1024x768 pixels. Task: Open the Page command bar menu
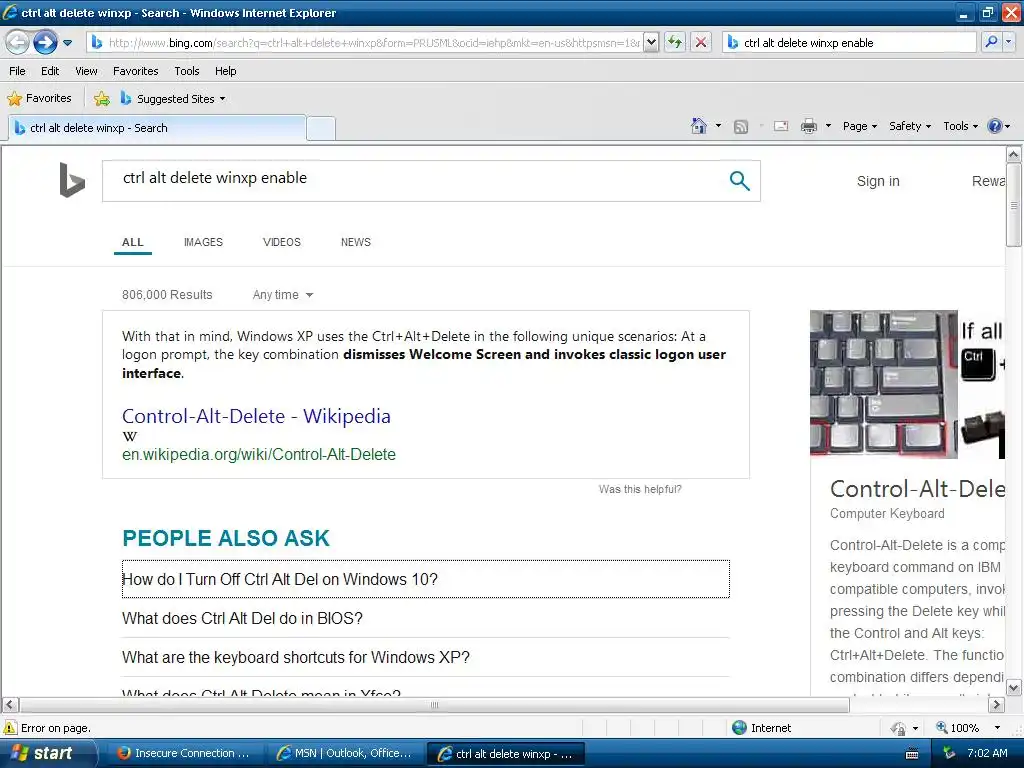click(x=859, y=126)
